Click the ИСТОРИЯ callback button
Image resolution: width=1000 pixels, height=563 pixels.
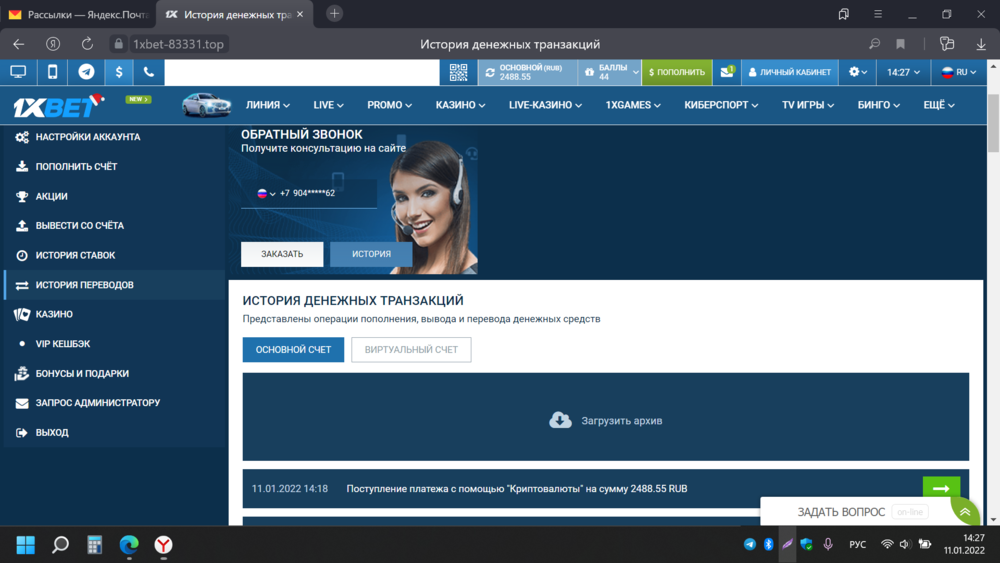pyautogui.click(x=371, y=254)
